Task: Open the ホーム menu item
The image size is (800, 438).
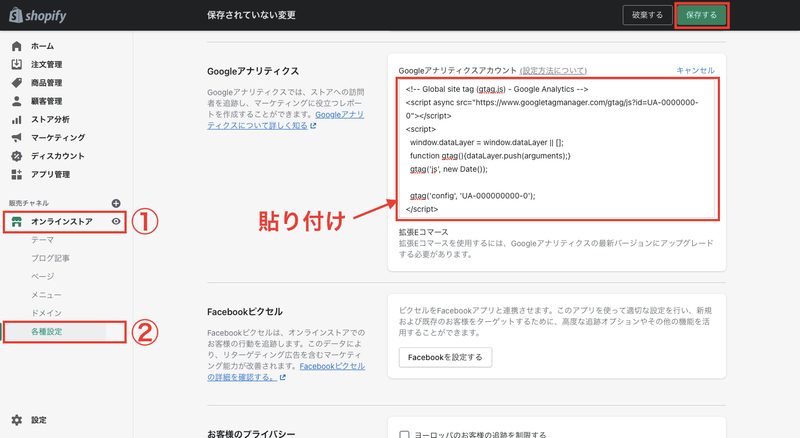Action: coord(42,46)
